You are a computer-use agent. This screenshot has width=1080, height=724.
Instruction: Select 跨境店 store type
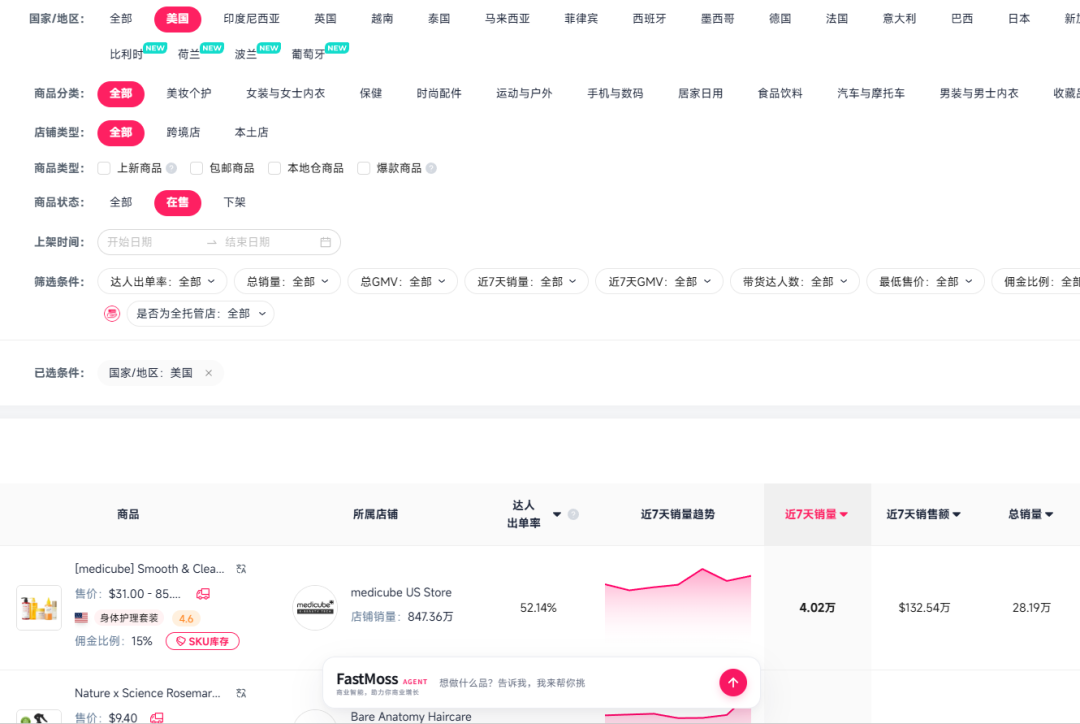point(183,132)
